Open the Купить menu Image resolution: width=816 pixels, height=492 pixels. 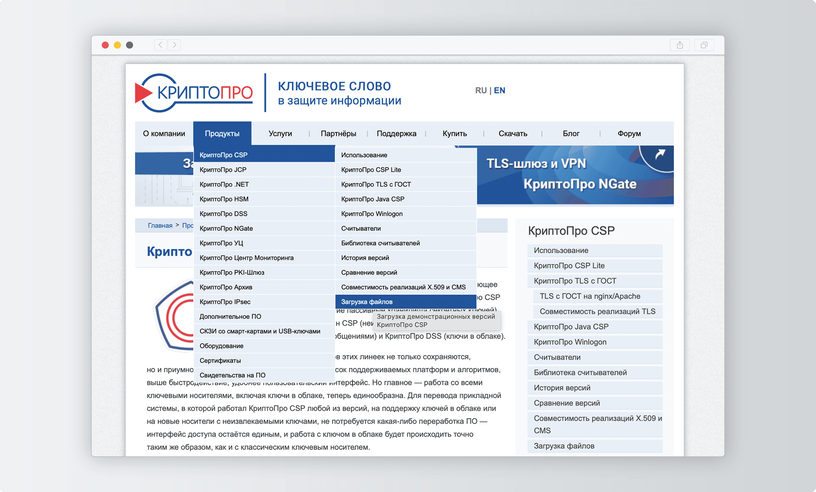pyautogui.click(x=455, y=133)
